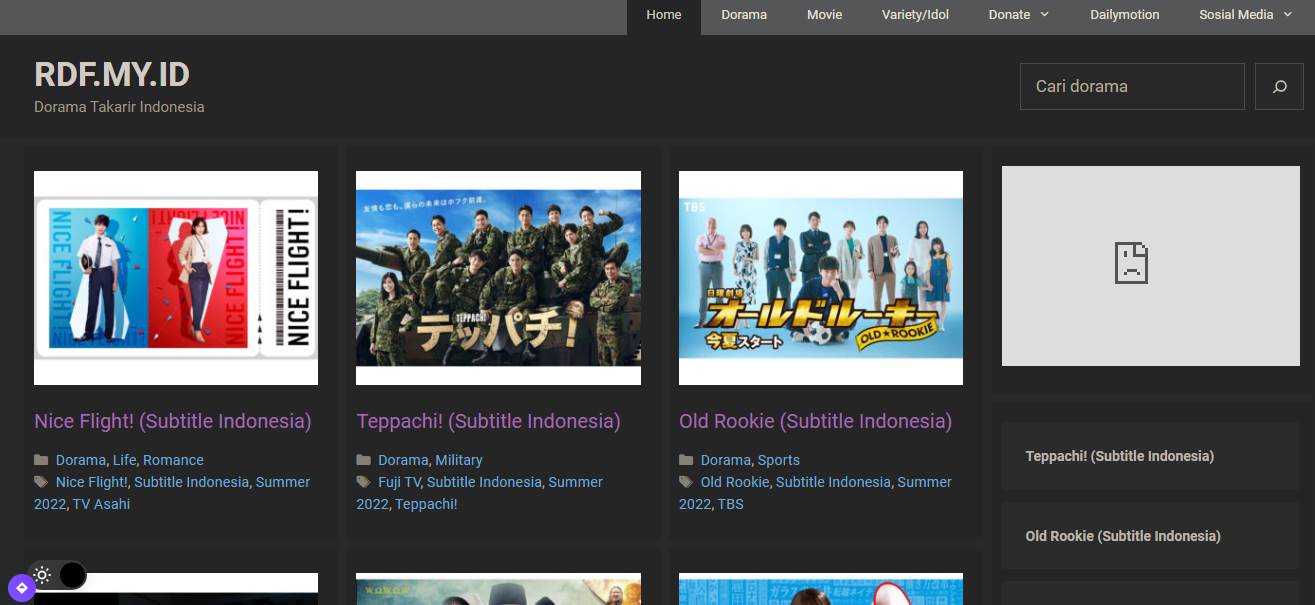1315x605 pixels.
Task: Expand the Sosial Media dropdown menu
Action: coord(1246,15)
